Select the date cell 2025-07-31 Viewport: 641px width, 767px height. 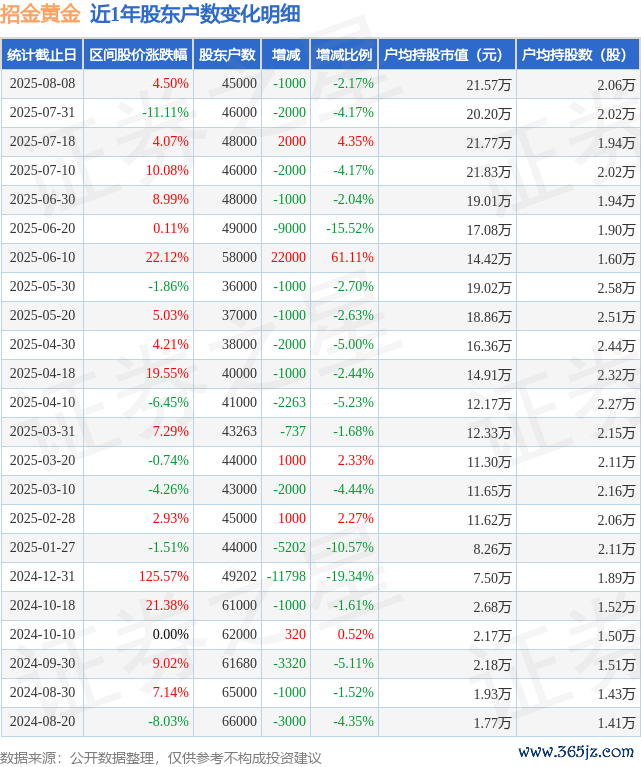click(43, 113)
